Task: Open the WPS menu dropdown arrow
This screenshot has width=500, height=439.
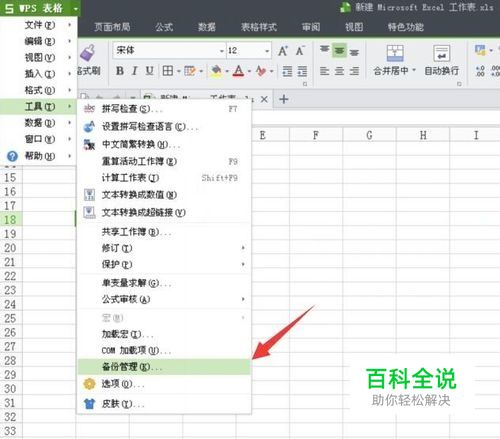Action: (76, 9)
